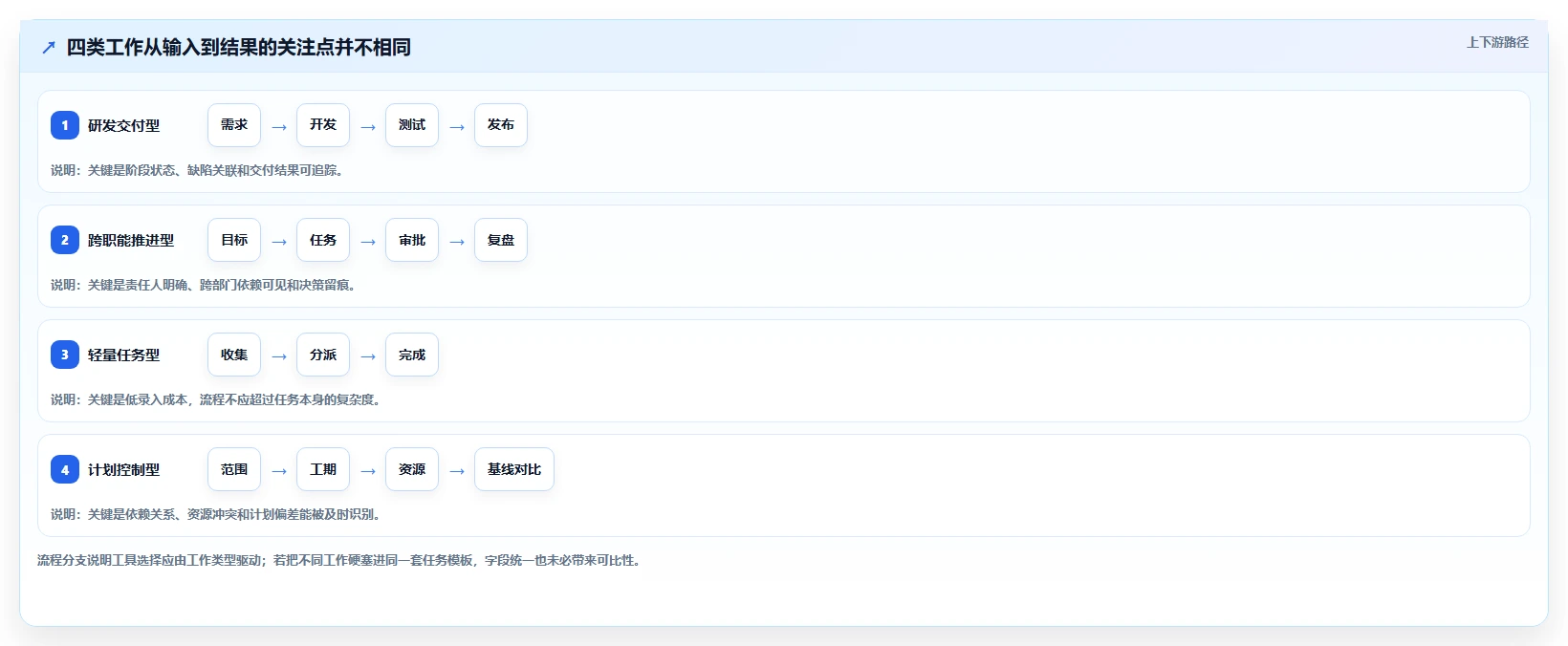The height and width of the screenshot is (646, 1568).
Task: Select the 范围 step chip
Action: point(234,469)
